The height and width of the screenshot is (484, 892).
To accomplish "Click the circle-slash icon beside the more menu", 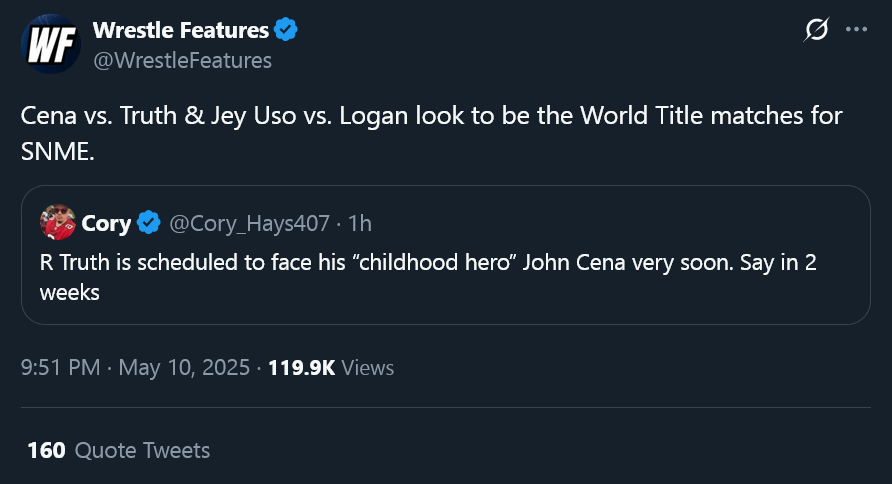I will coord(816,31).
